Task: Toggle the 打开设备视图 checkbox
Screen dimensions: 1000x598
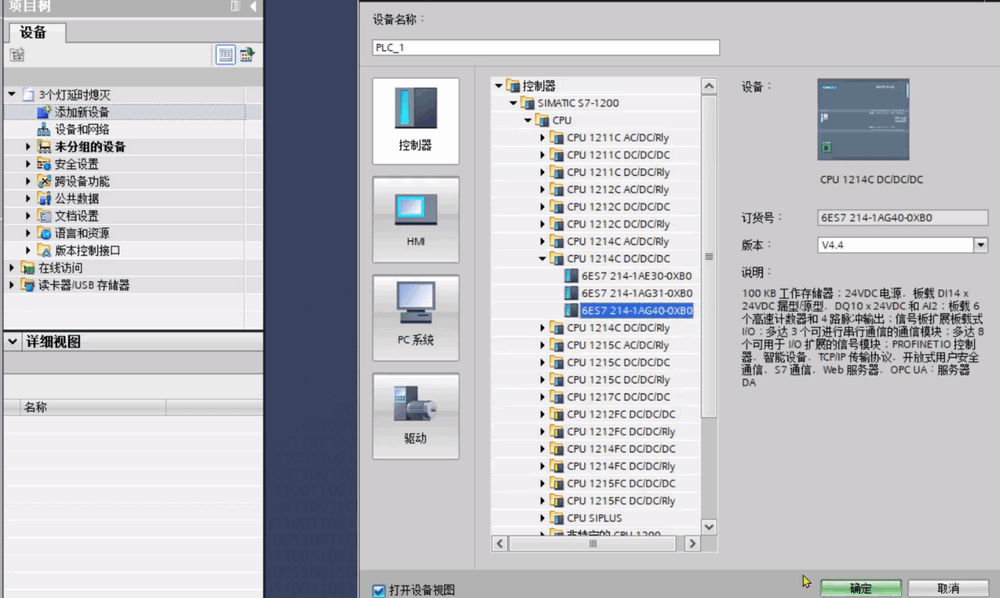Action: (x=379, y=590)
